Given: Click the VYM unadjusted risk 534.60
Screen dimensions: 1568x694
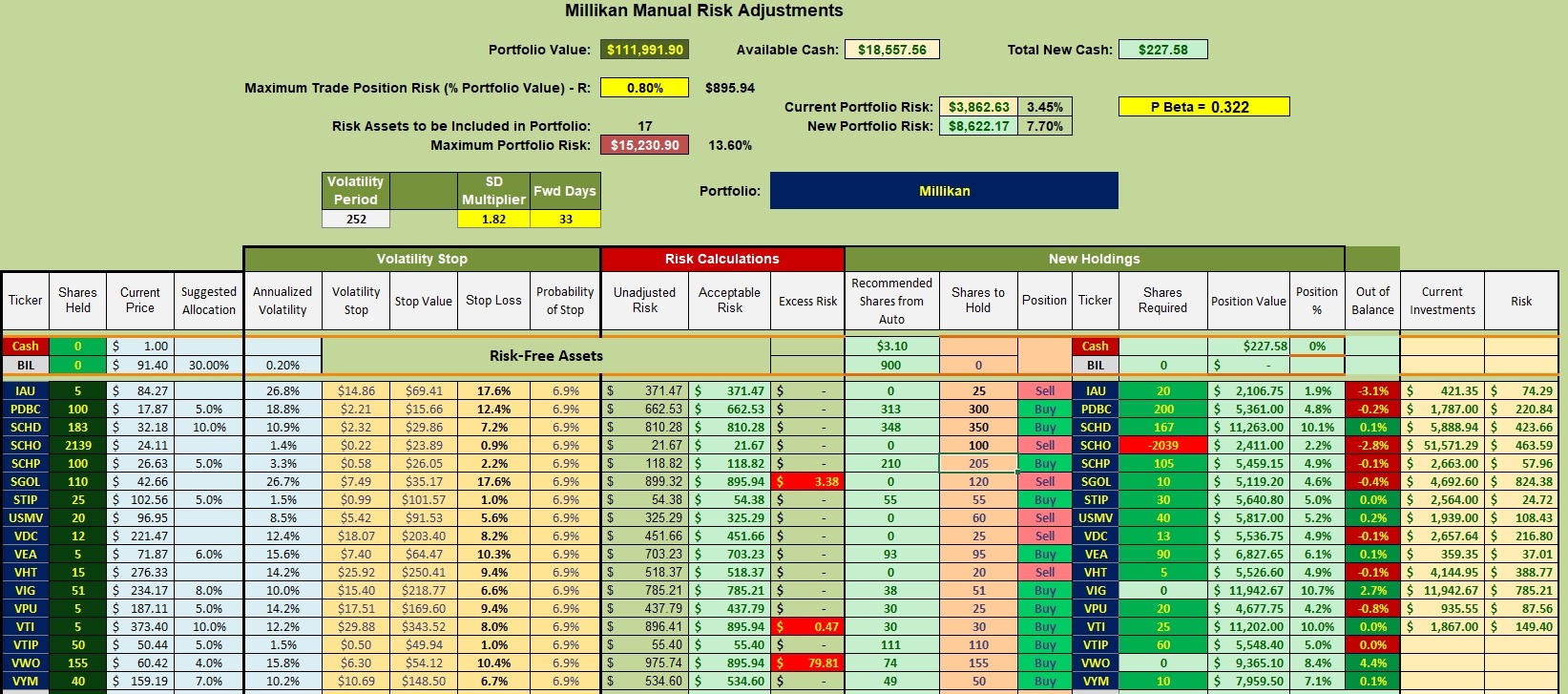Looking at the screenshot, I should pos(645,681).
